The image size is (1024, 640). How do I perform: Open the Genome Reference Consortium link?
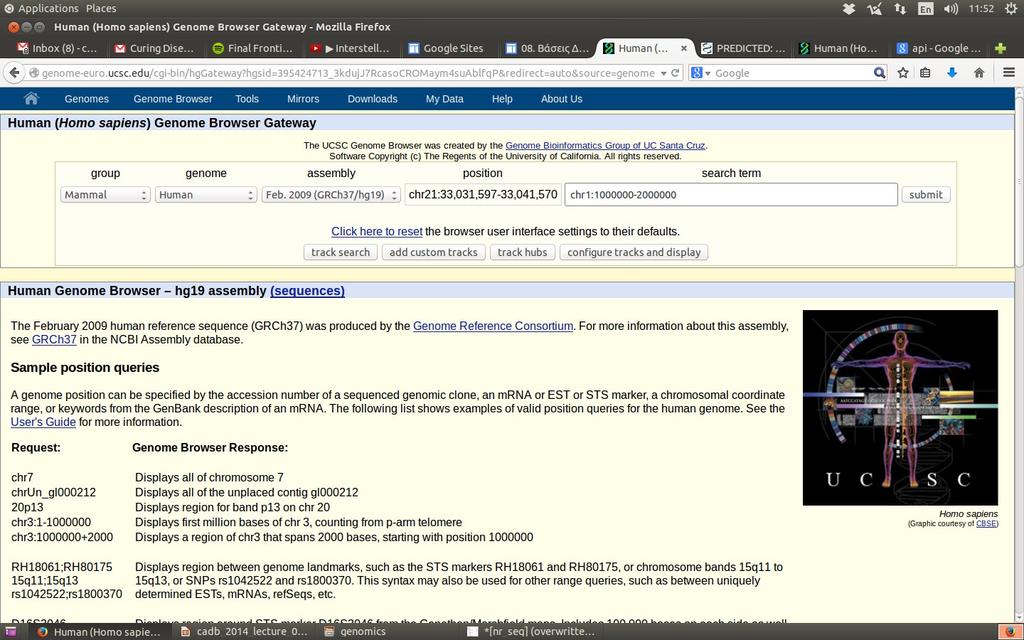pos(493,326)
